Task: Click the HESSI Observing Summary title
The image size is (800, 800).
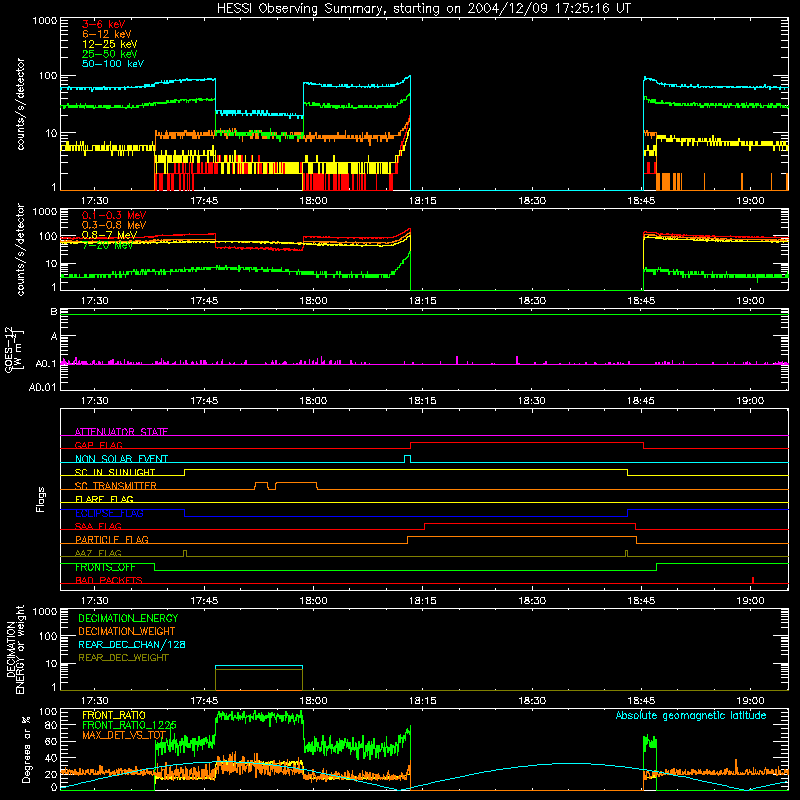Action: (423, 9)
